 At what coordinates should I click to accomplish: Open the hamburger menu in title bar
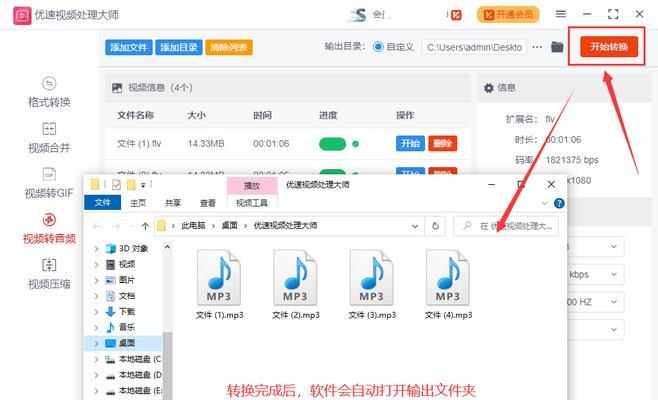(x=561, y=14)
